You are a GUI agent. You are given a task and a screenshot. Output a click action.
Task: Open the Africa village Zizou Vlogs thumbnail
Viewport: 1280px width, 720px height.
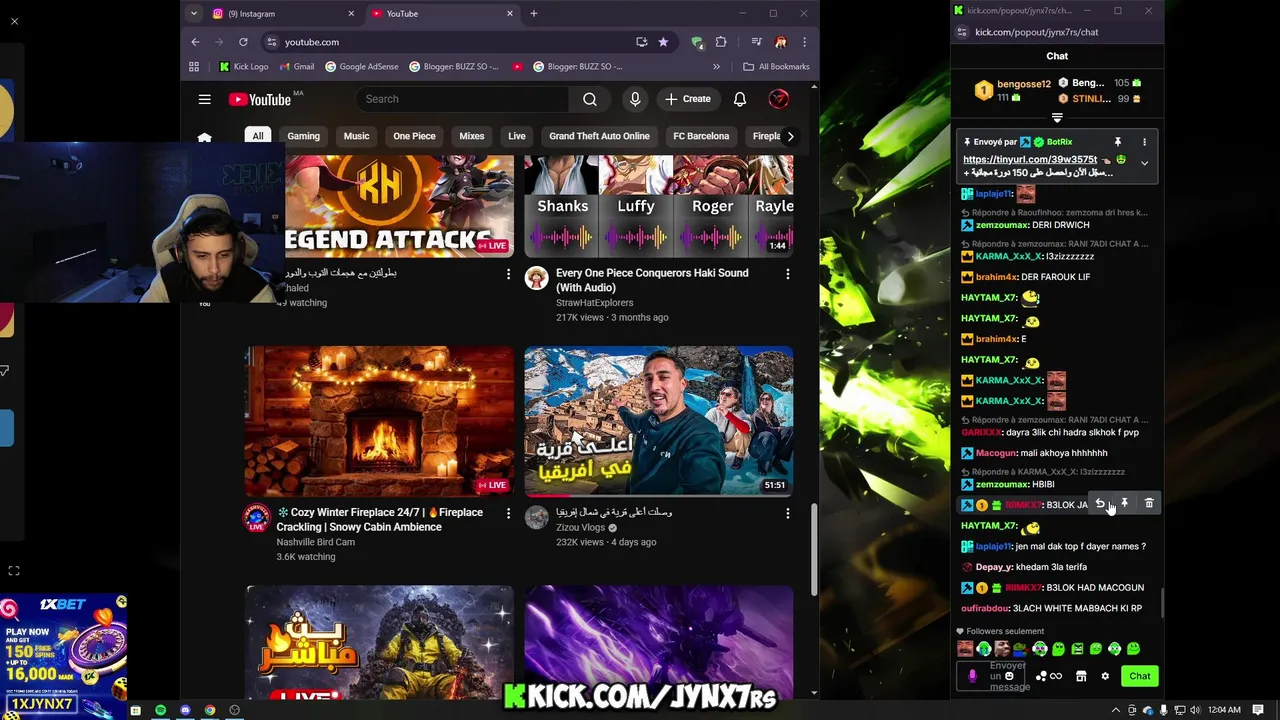[x=659, y=421]
